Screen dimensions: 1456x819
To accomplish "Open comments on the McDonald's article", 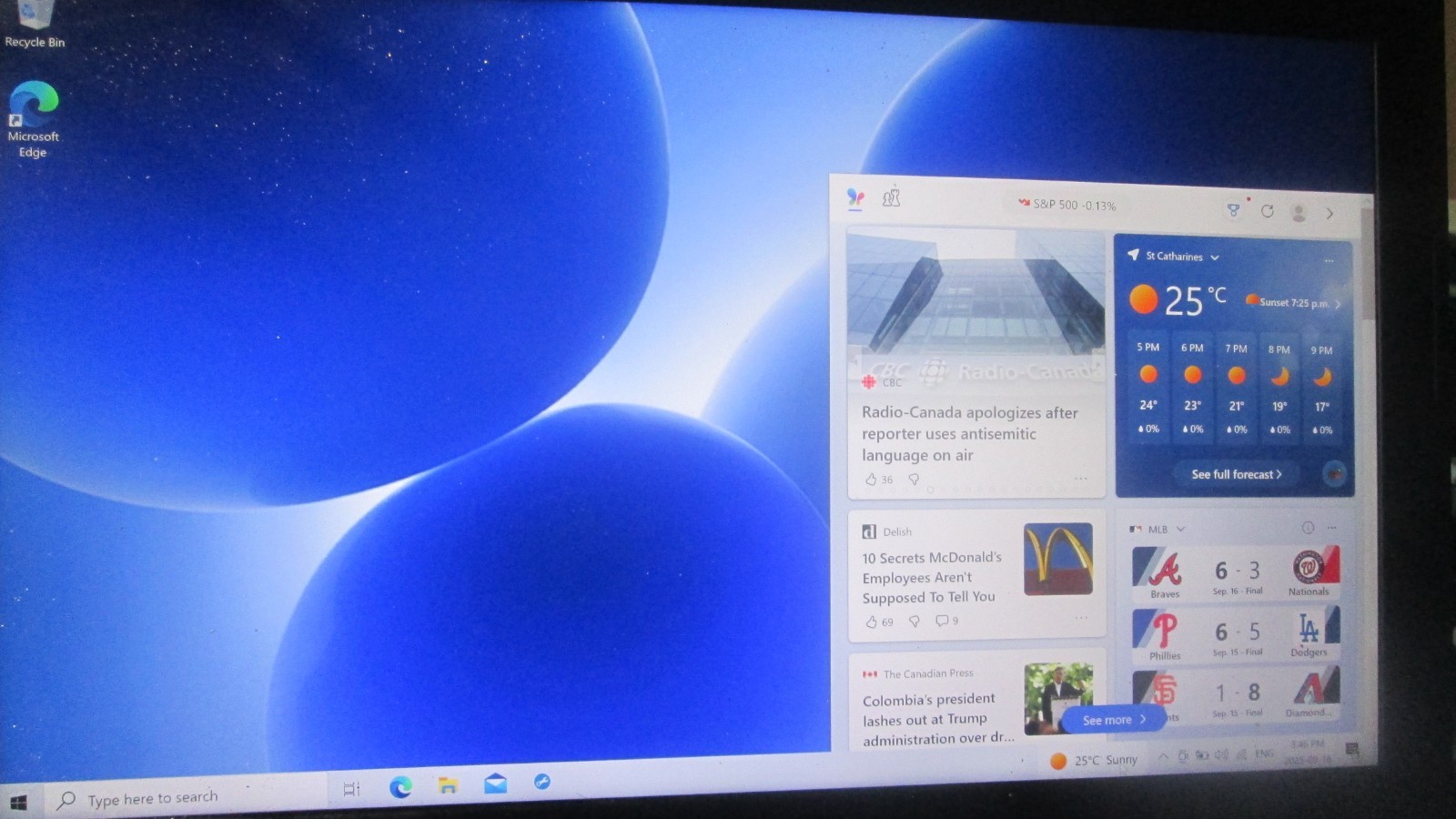I will pos(946,621).
